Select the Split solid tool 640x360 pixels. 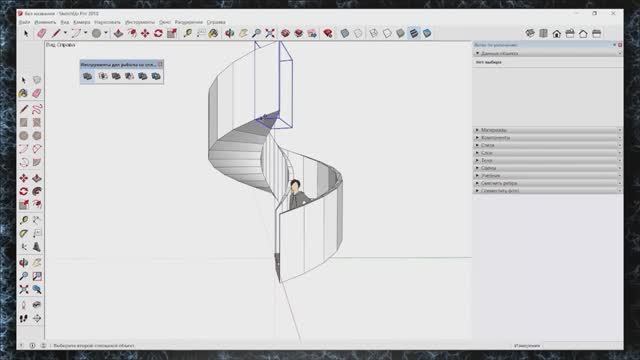coord(156,76)
